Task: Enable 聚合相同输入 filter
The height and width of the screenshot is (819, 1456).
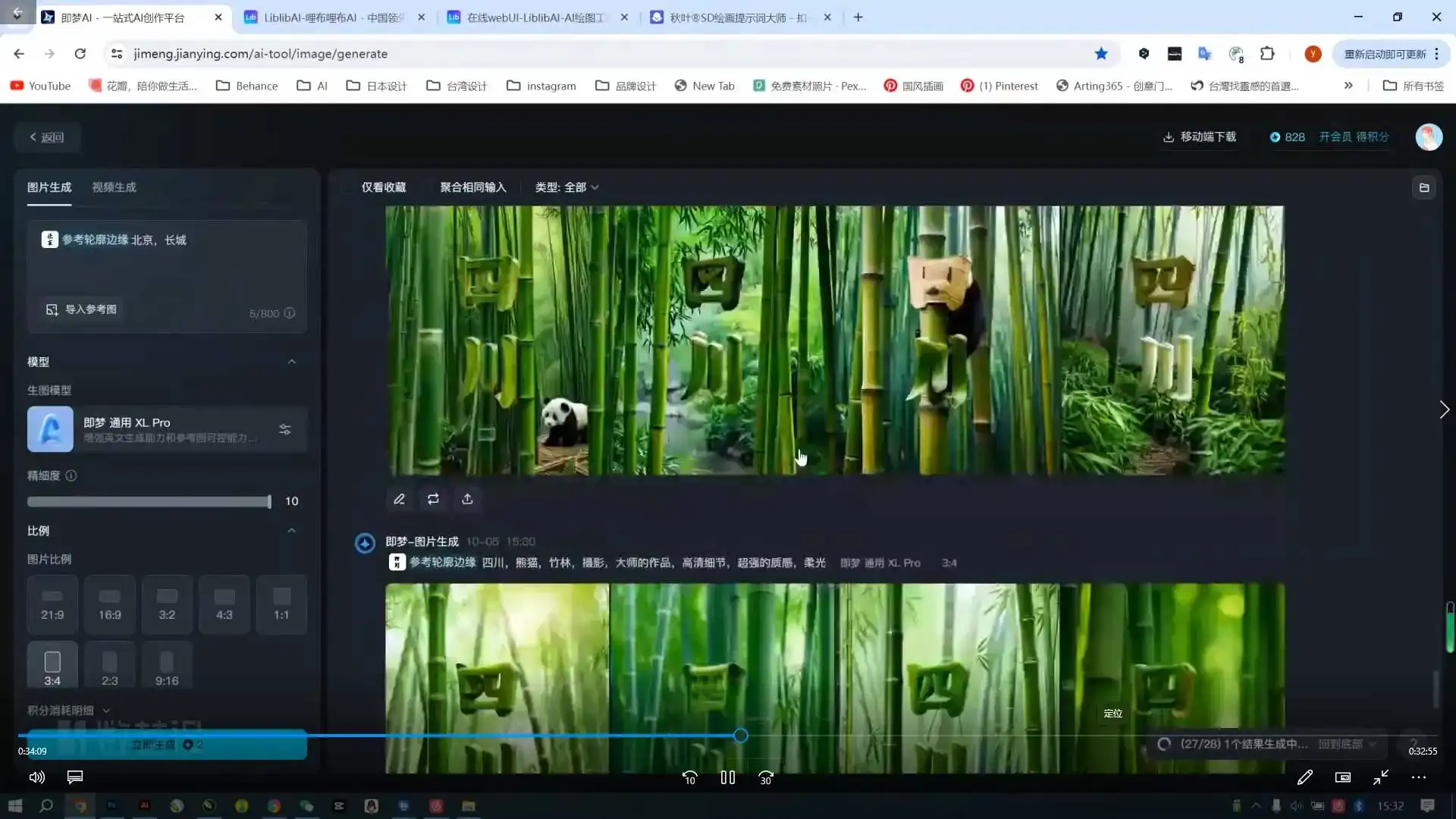Action: click(473, 187)
